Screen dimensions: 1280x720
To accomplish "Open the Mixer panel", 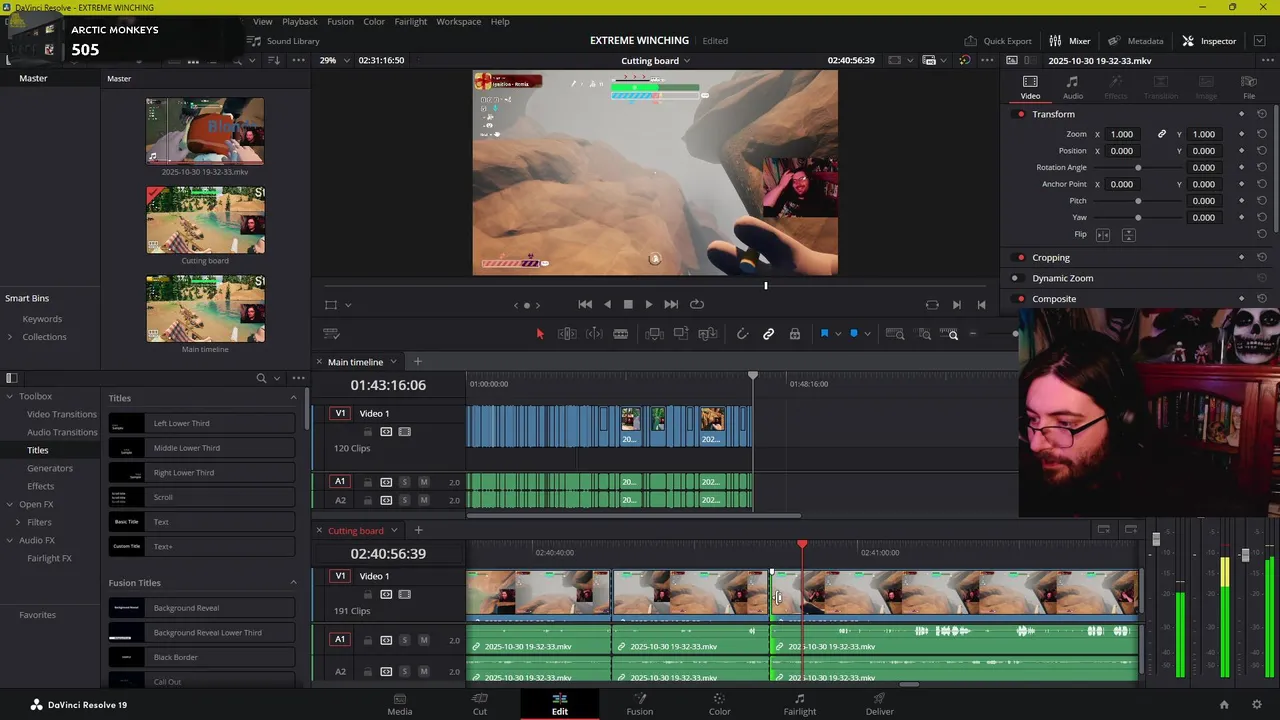I will [1069, 41].
